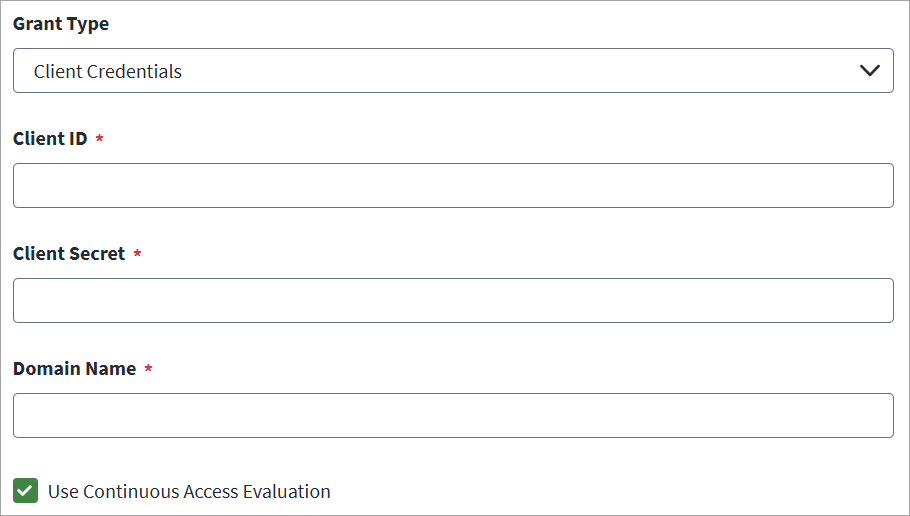Click the word Evaluation in checkbox label
Image resolution: width=910 pixels, height=516 pixels.
click(286, 492)
